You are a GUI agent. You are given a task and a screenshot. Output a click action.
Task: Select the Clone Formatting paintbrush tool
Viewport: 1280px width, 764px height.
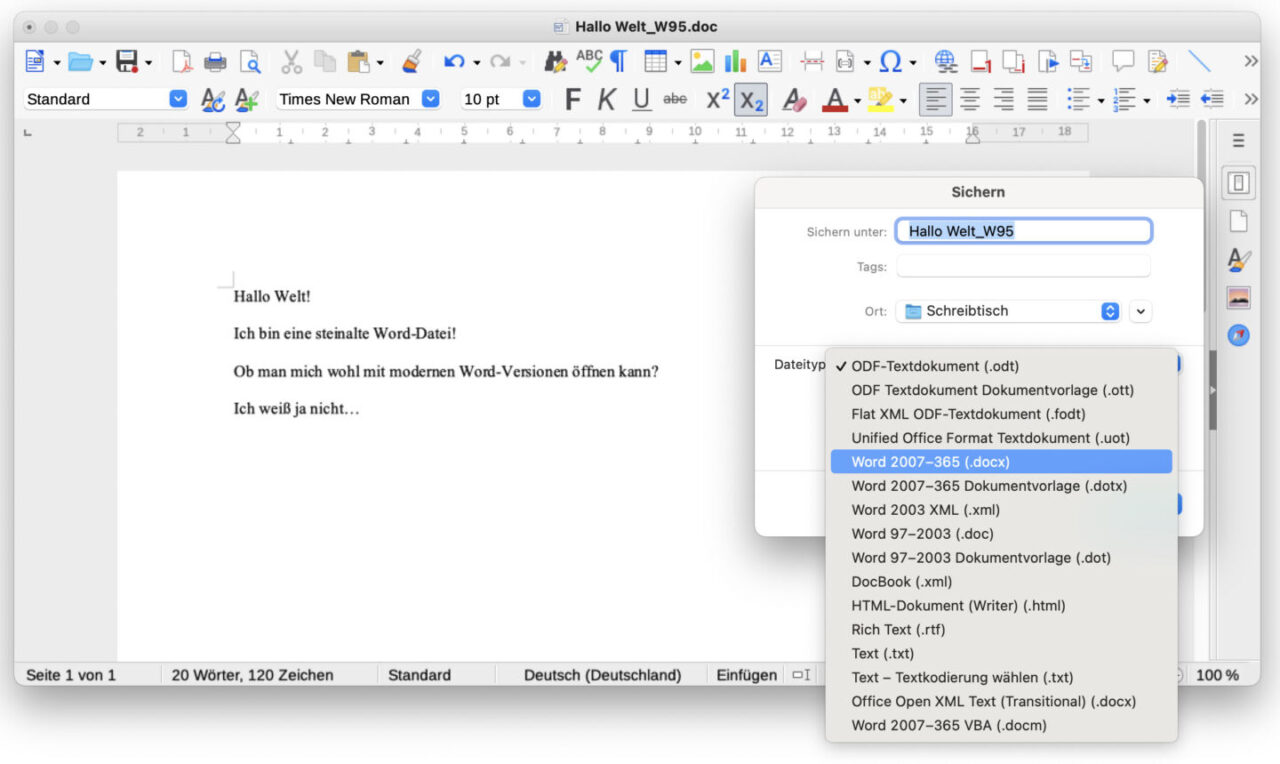pyautogui.click(x=415, y=61)
